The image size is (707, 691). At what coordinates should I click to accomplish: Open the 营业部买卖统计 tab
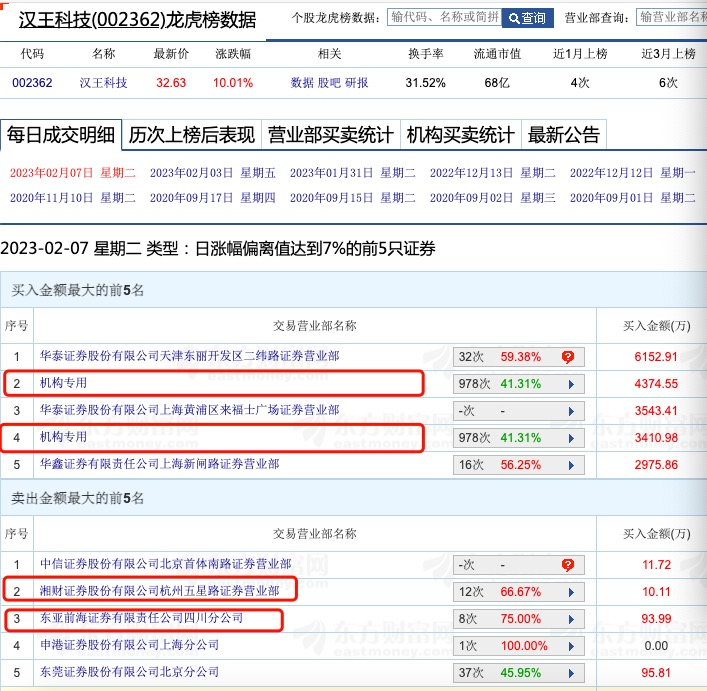(330, 135)
